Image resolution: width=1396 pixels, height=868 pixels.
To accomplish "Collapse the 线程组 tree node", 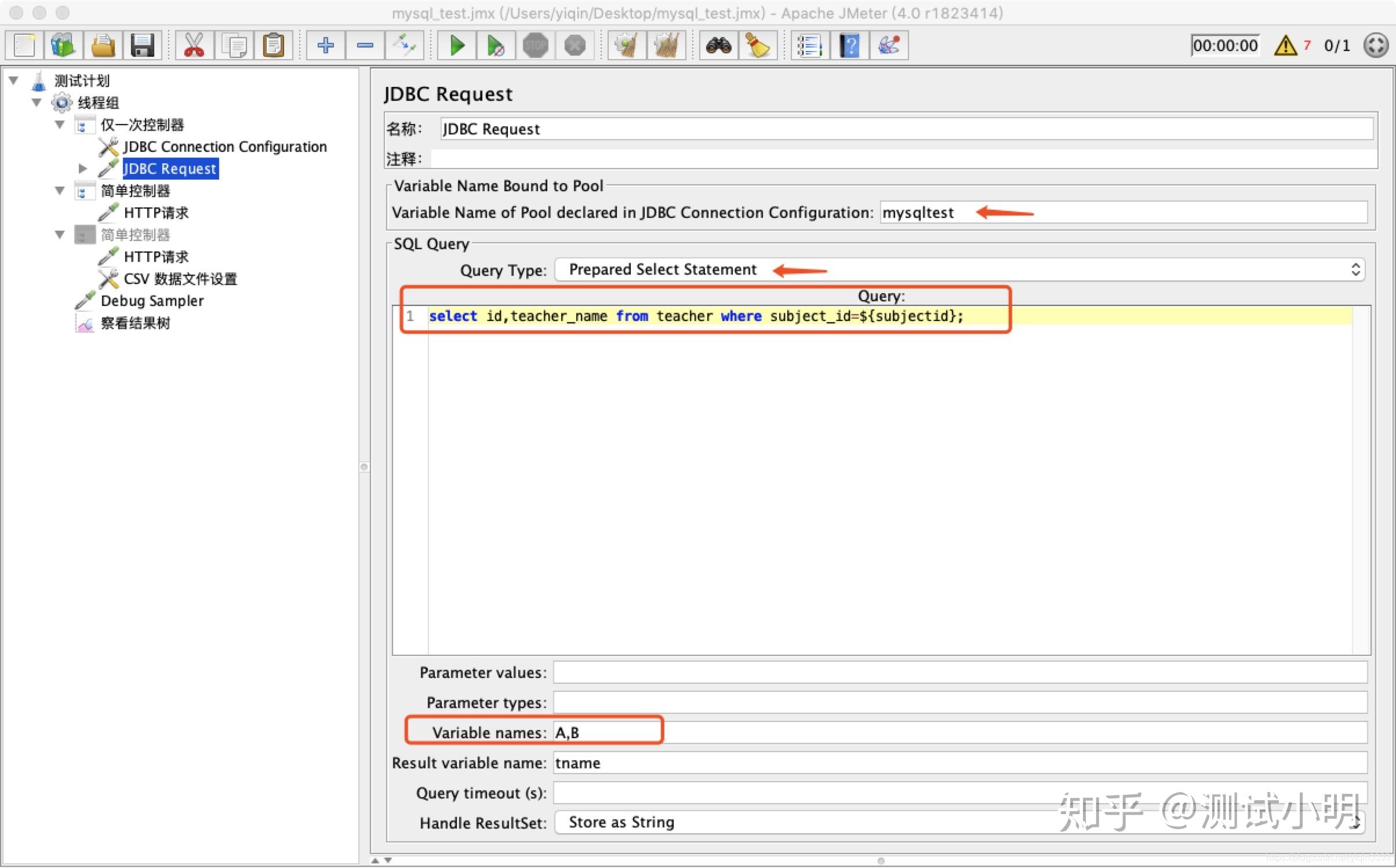I will tap(37, 103).
